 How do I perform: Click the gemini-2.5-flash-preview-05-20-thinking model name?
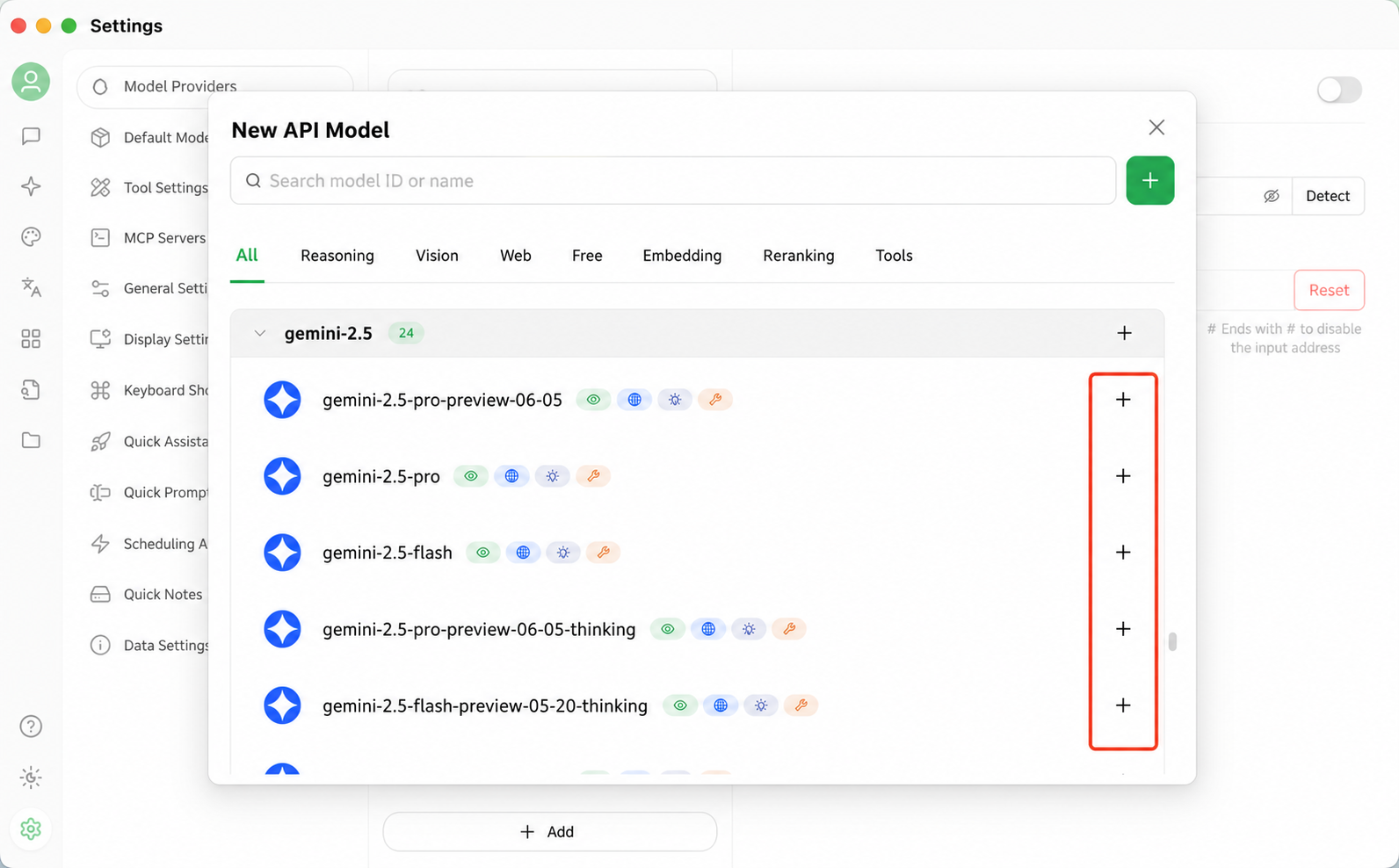pos(485,705)
